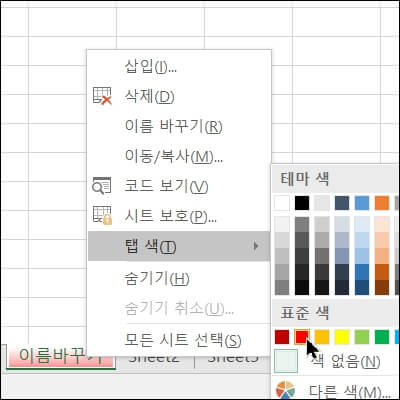Pick the bright red standard color swatch

pos(302,337)
